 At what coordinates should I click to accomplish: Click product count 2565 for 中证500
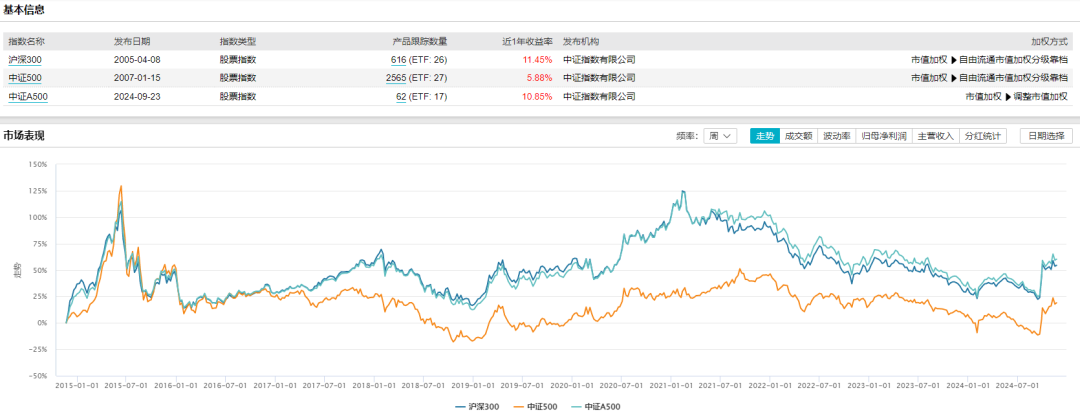(396, 78)
